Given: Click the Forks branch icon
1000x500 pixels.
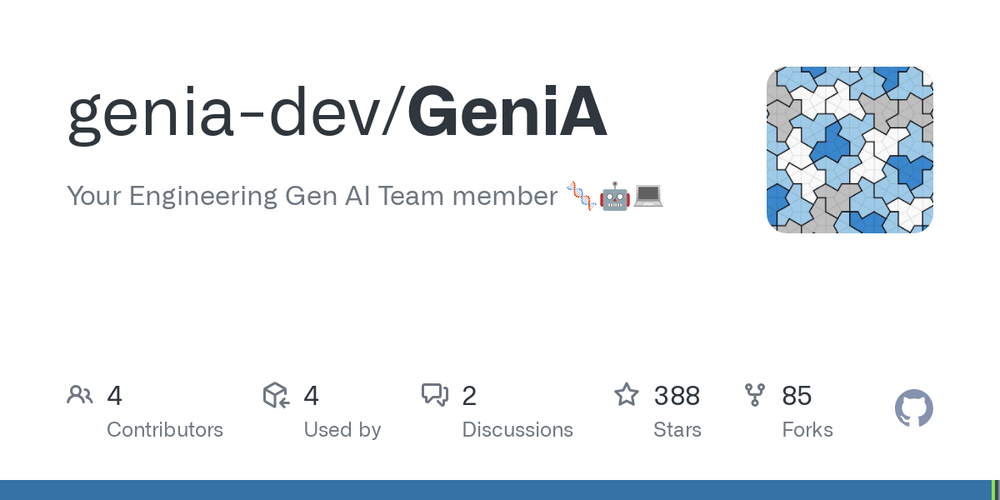Looking at the screenshot, I should [755, 395].
